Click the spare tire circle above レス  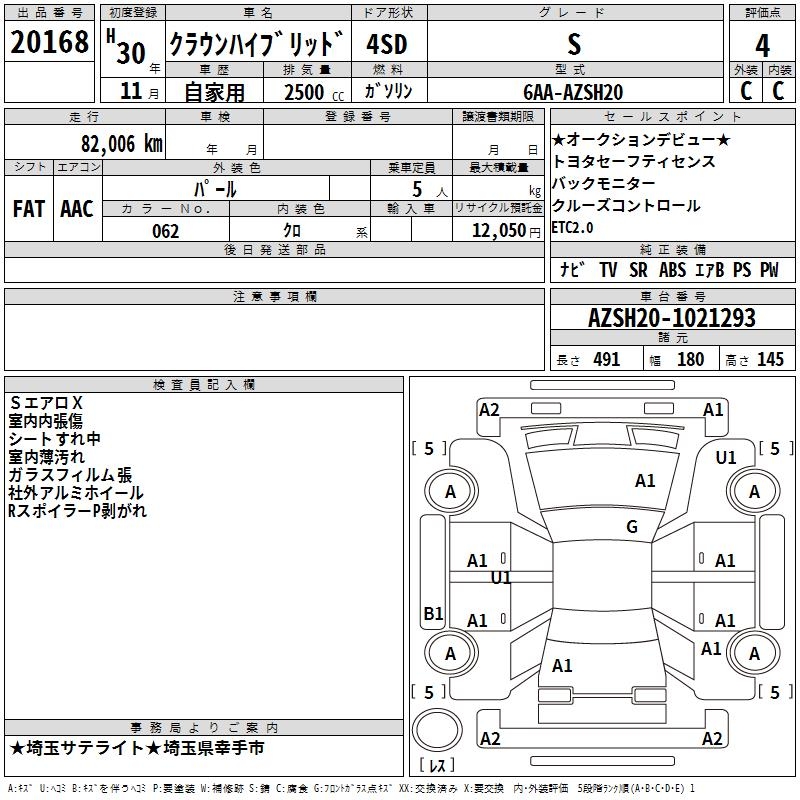[437, 730]
